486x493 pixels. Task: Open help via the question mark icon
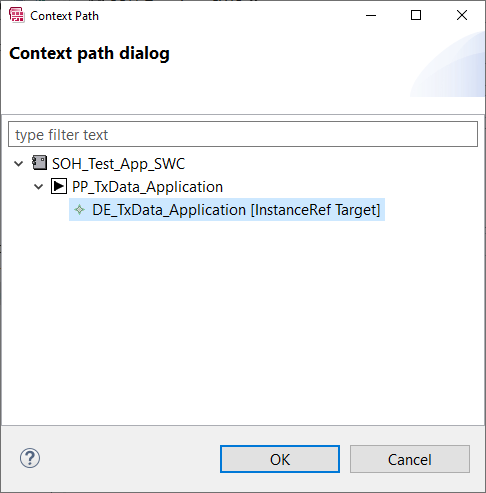click(30, 458)
